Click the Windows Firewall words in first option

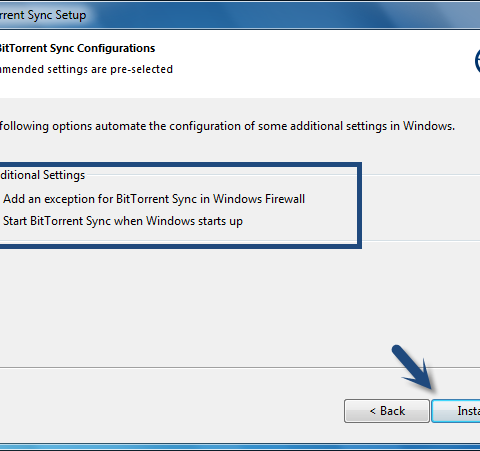point(259,199)
